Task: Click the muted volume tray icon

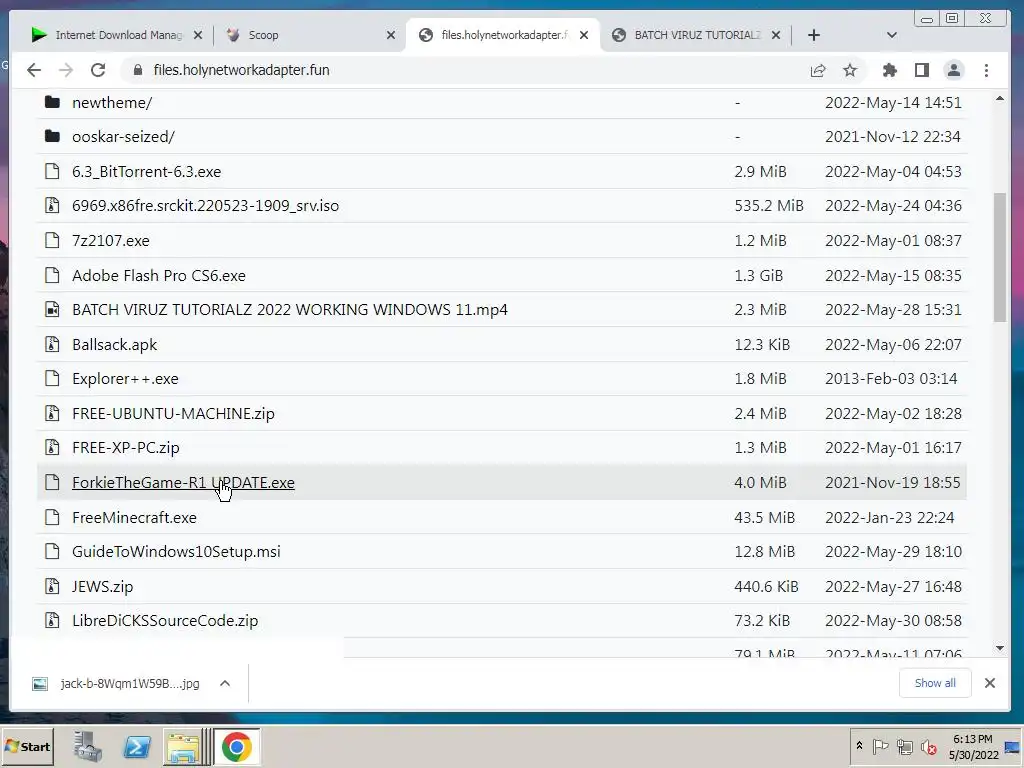Action: [929, 747]
